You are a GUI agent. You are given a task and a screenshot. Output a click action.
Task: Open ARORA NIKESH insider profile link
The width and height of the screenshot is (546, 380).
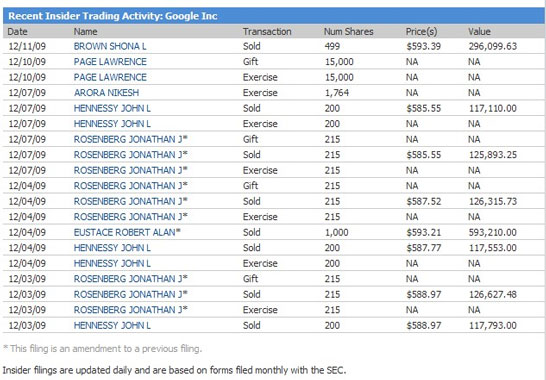pos(106,93)
